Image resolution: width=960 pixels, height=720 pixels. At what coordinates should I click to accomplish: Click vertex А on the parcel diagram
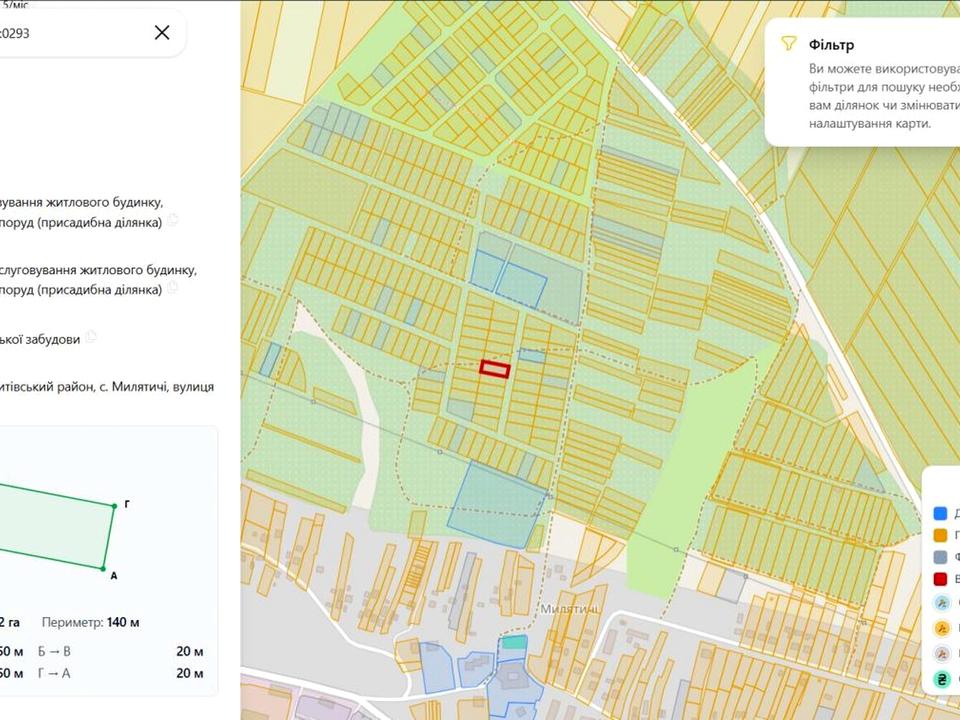pyautogui.click(x=103, y=569)
